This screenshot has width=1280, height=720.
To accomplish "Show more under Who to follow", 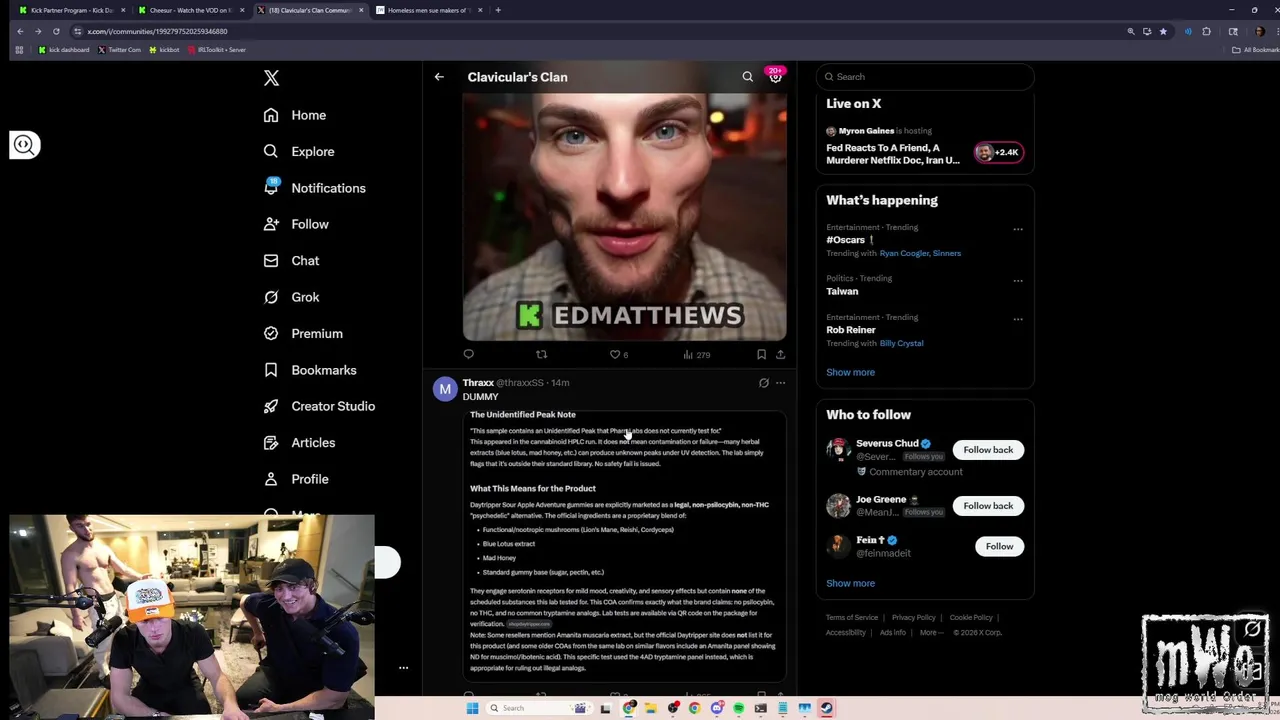I will coord(850,583).
